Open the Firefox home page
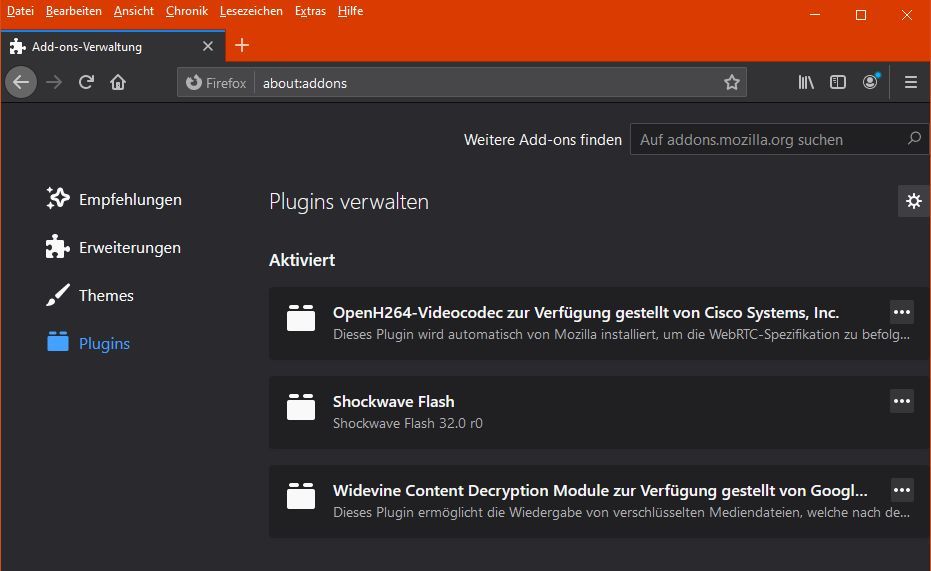931x571 pixels. (118, 83)
